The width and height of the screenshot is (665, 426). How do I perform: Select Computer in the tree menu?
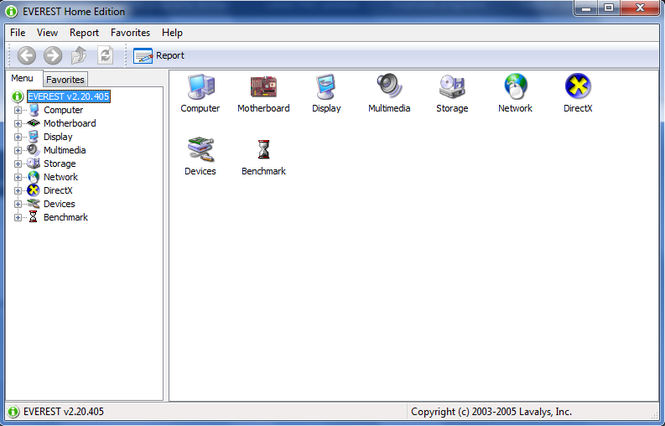[63, 110]
